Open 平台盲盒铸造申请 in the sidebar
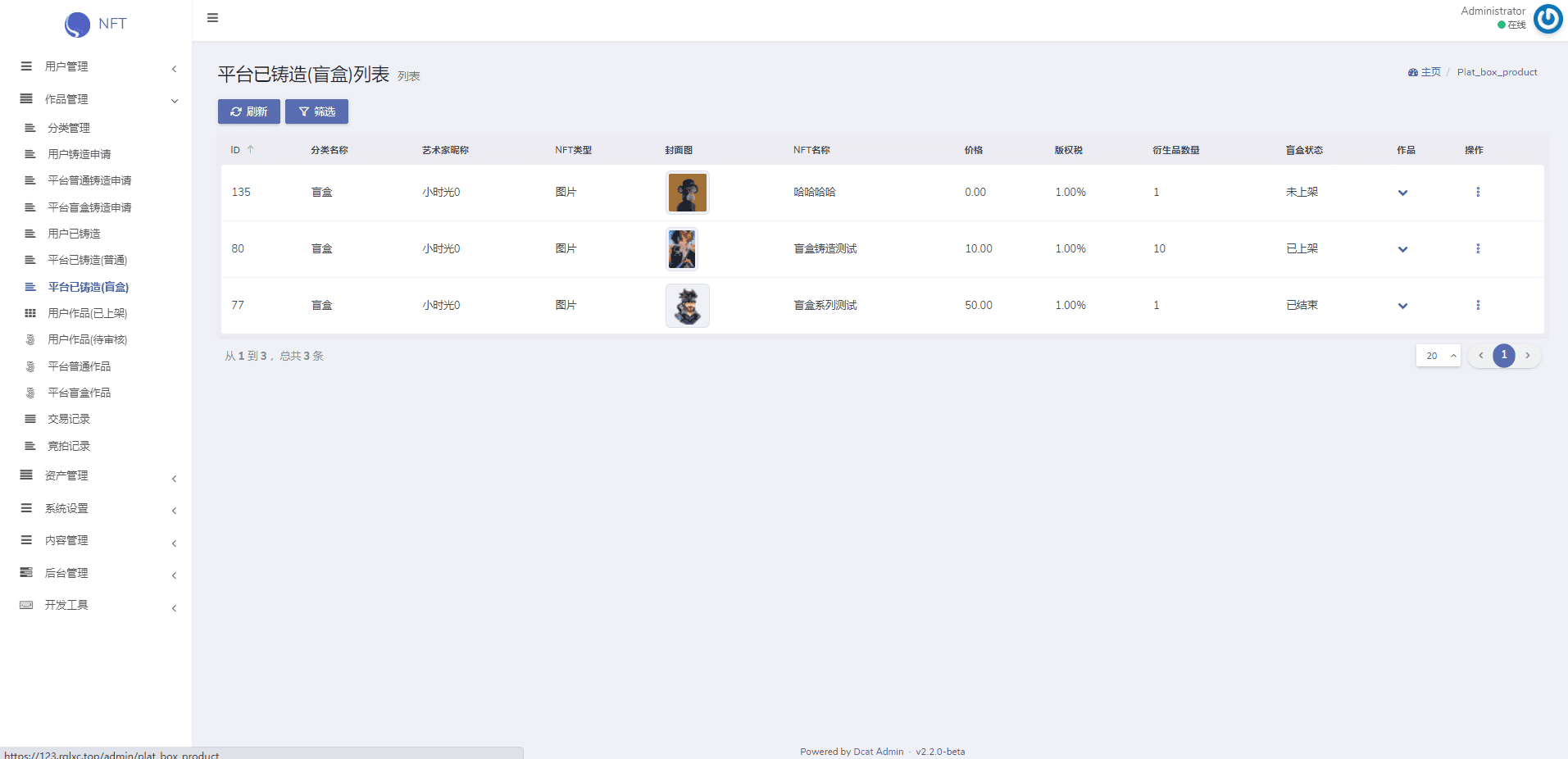The width and height of the screenshot is (1568, 759). [89, 207]
